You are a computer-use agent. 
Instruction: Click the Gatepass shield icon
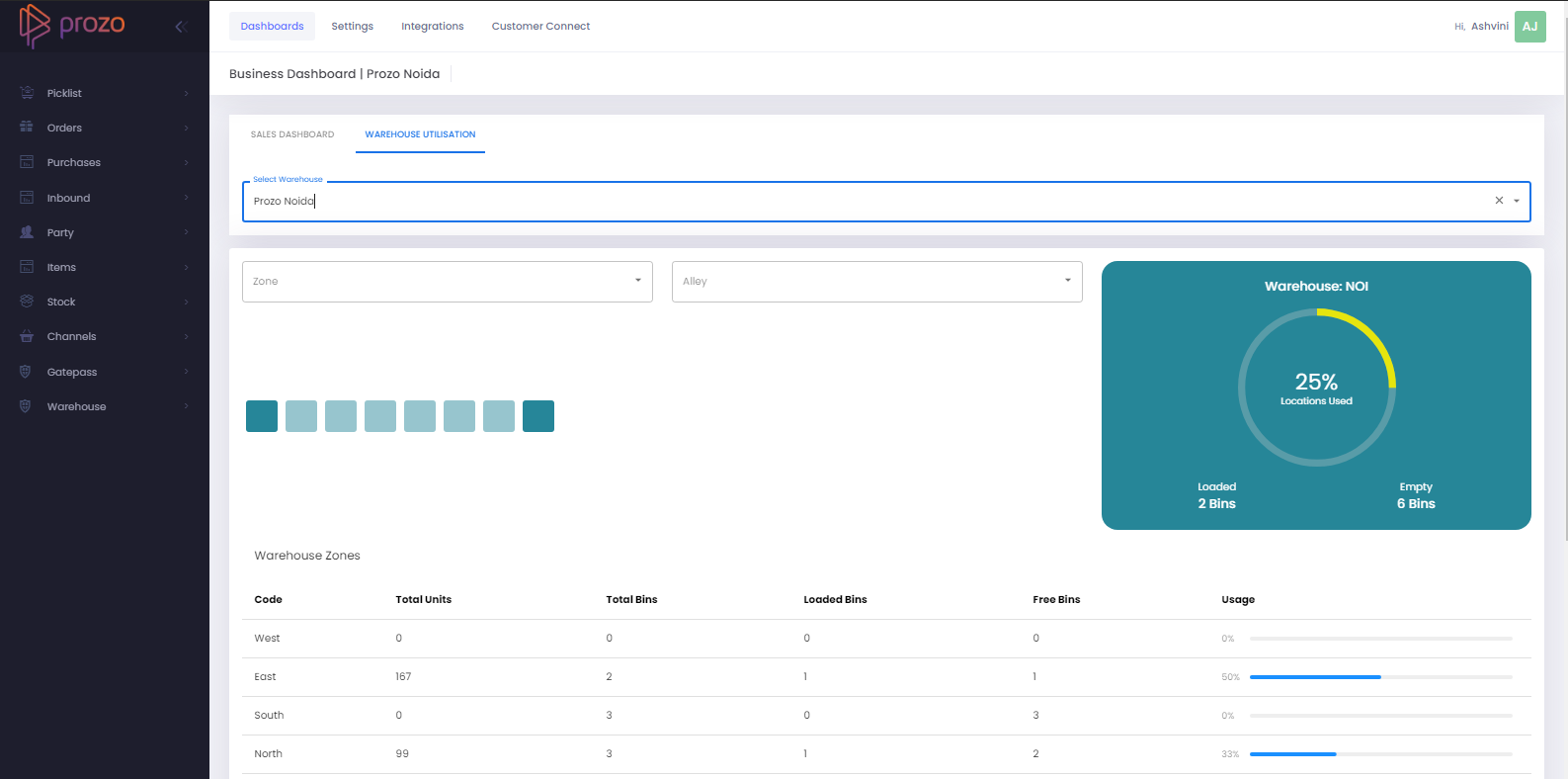pyautogui.click(x=27, y=372)
